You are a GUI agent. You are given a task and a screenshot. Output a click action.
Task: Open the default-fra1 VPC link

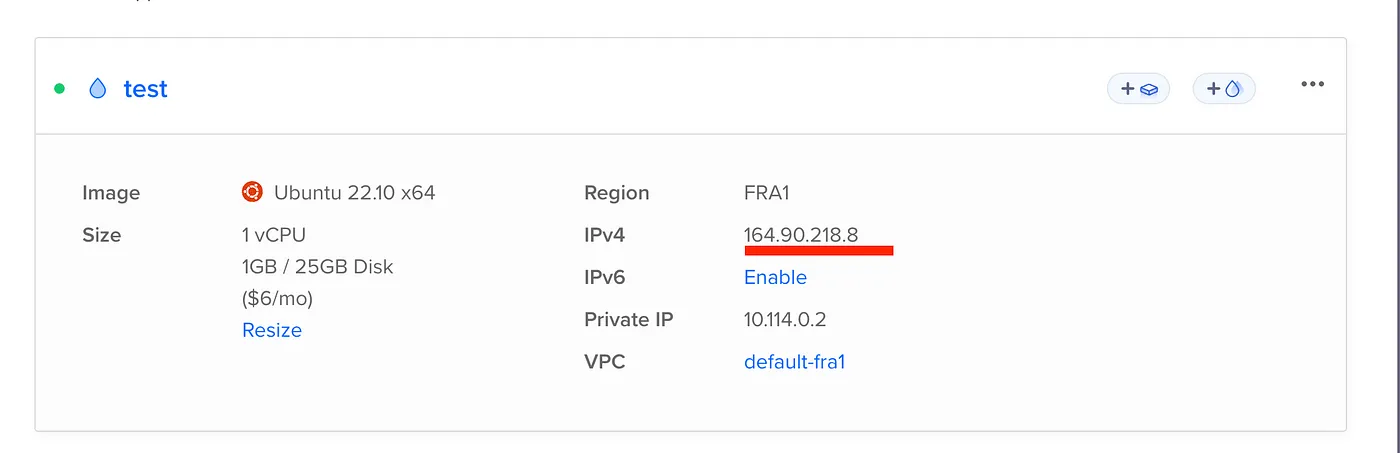click(x=794, y=362)
